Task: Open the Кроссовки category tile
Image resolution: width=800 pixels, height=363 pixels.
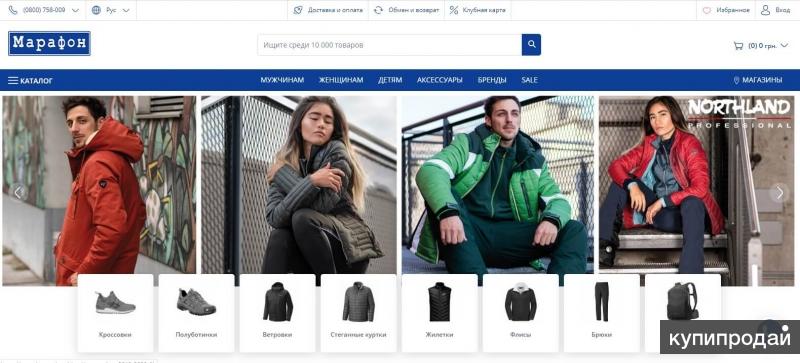Action: point(115,313)
